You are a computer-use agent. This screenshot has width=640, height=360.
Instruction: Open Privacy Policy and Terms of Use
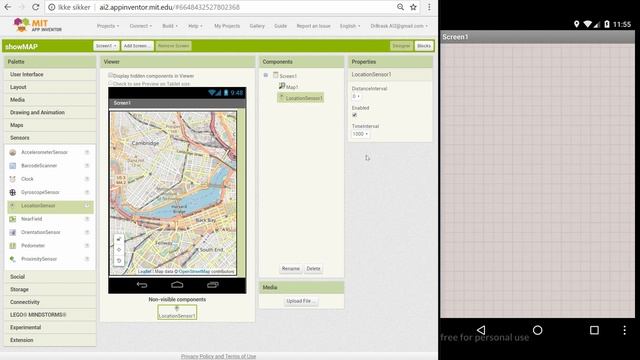(218, 356)
